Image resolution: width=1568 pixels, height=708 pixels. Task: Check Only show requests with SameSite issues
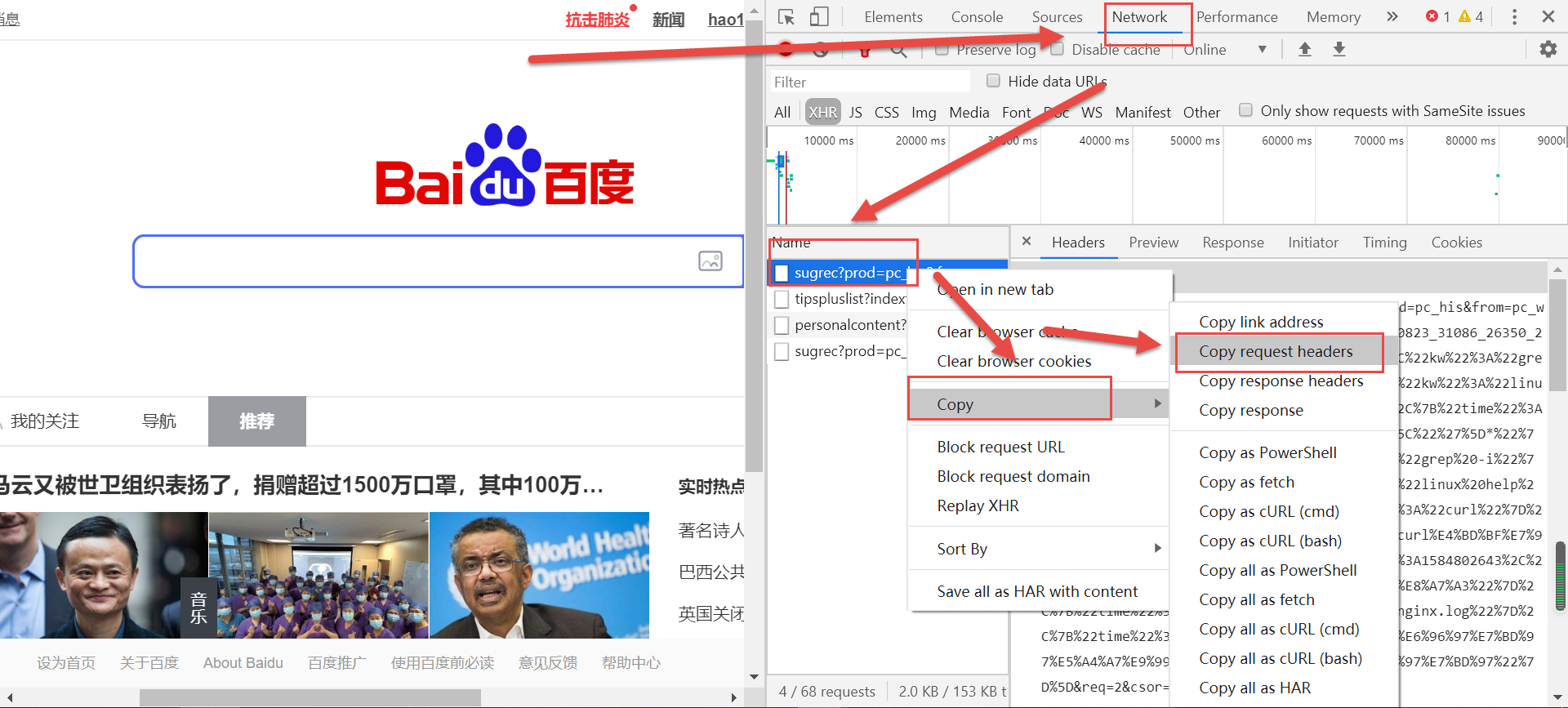(1245, 110)
